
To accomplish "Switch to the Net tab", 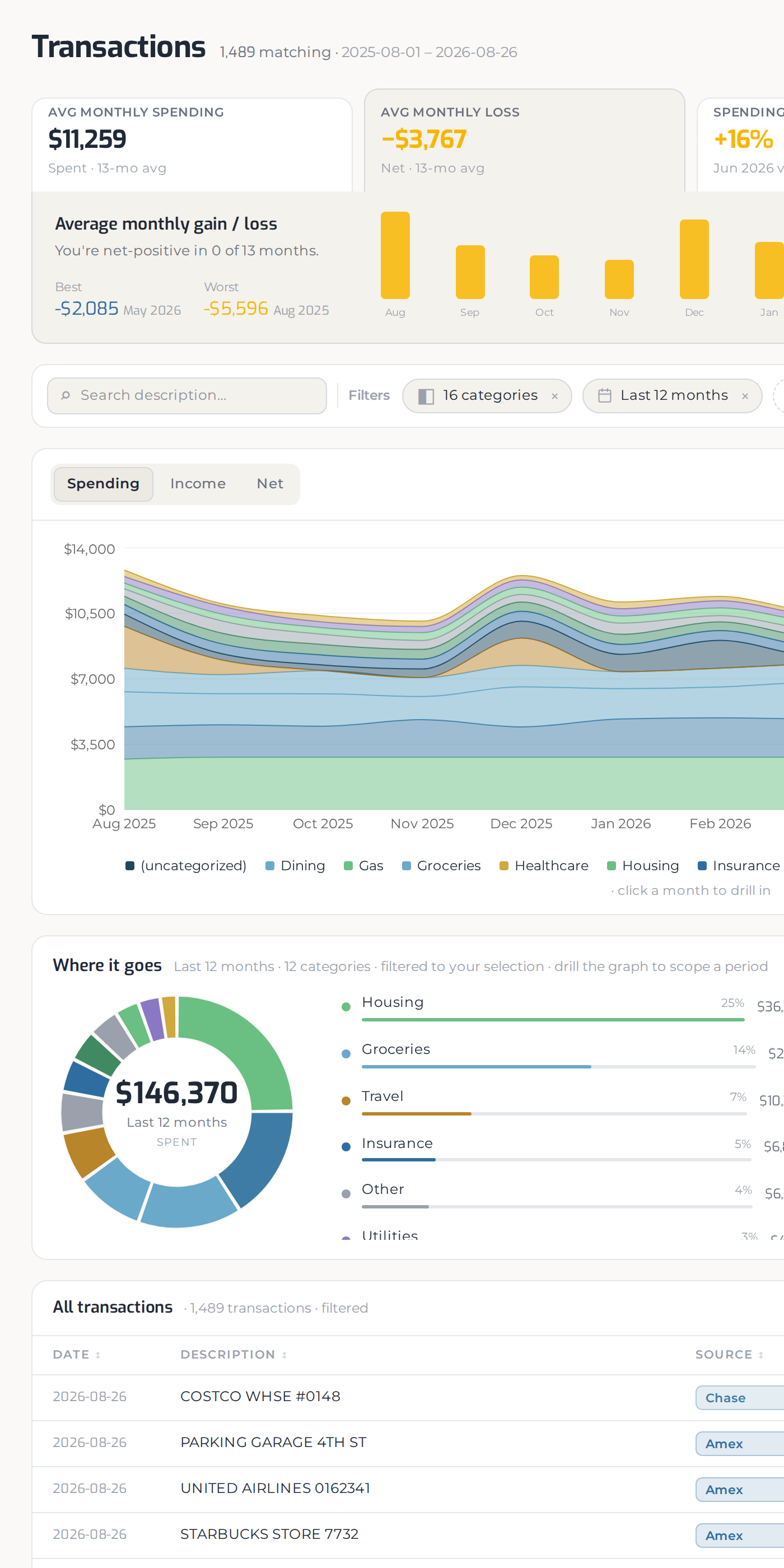I will point(270,484).
